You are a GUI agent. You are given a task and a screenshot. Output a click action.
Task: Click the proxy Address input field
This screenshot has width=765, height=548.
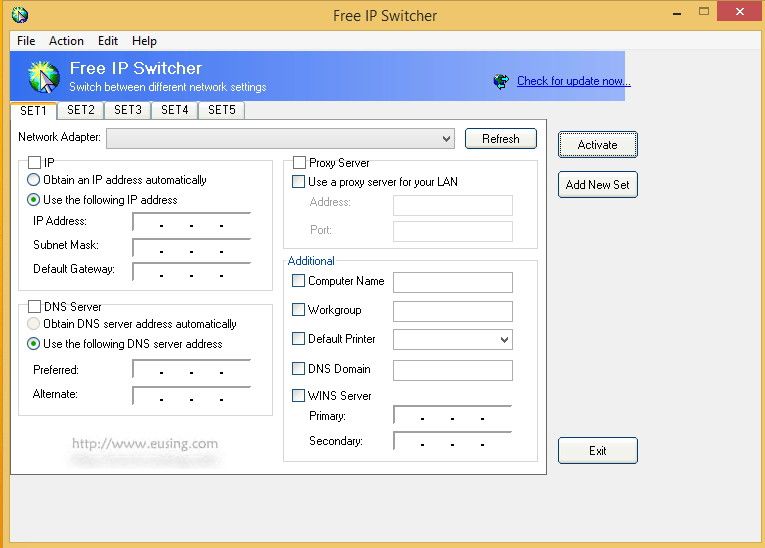pos(453,205)
